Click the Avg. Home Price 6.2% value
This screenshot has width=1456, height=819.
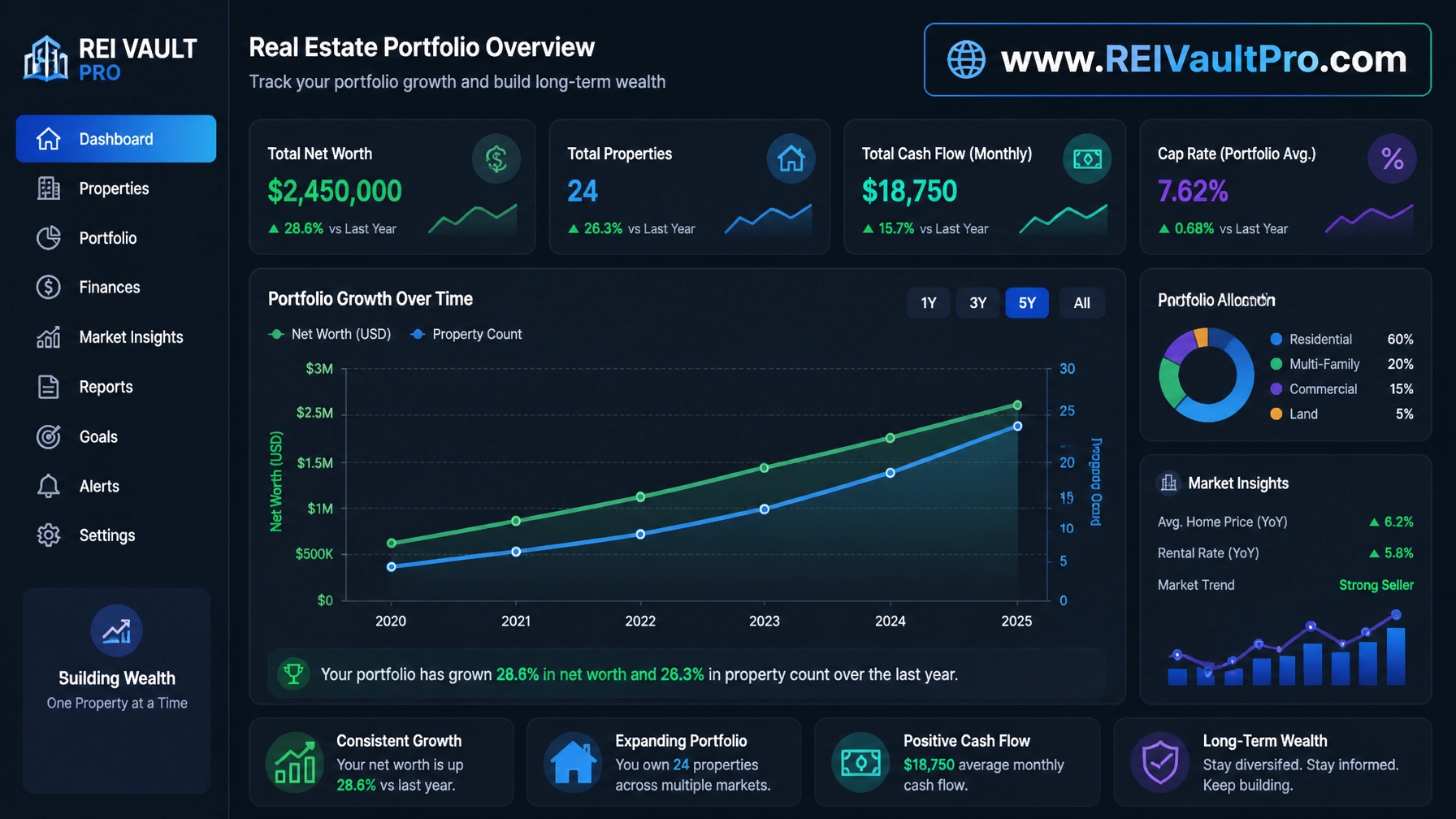point(1391,522)
